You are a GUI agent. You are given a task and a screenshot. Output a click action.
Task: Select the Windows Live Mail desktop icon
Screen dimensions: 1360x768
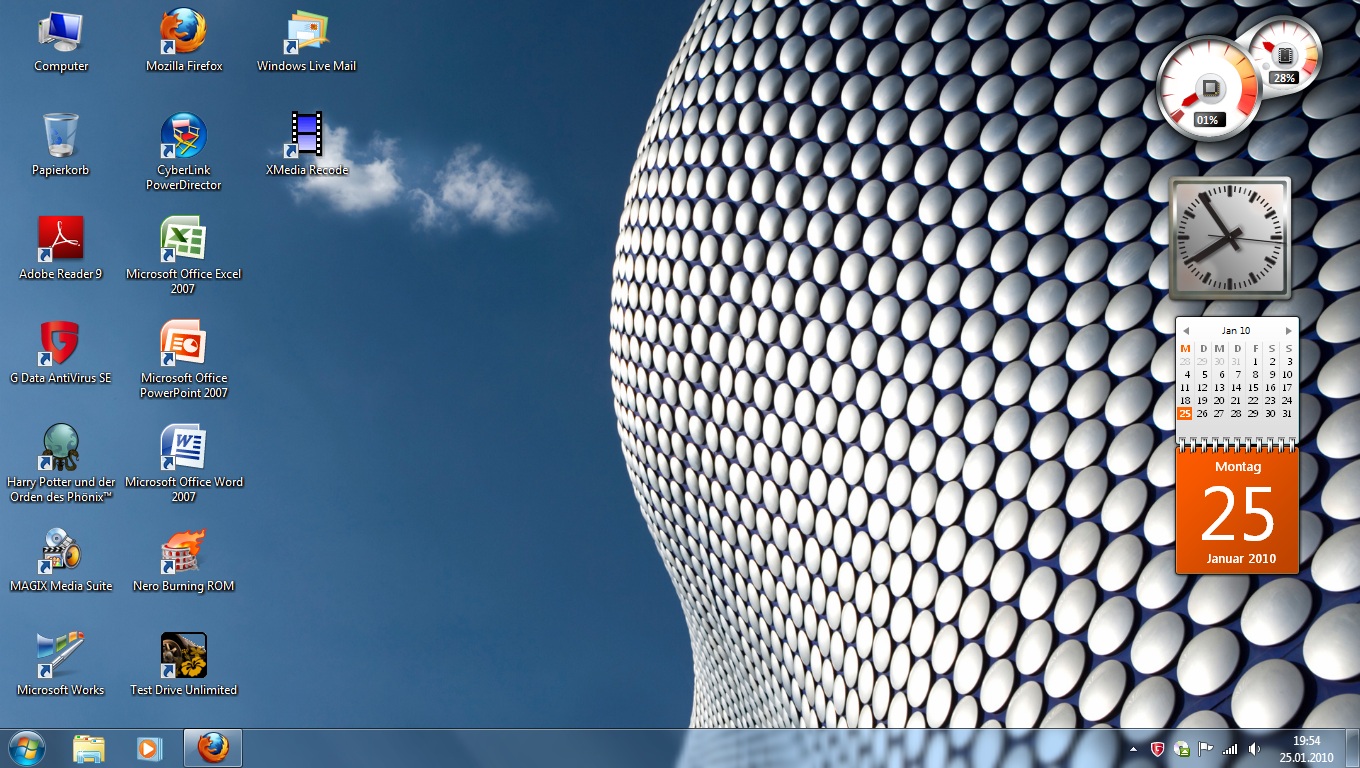(x=307, y=33)
